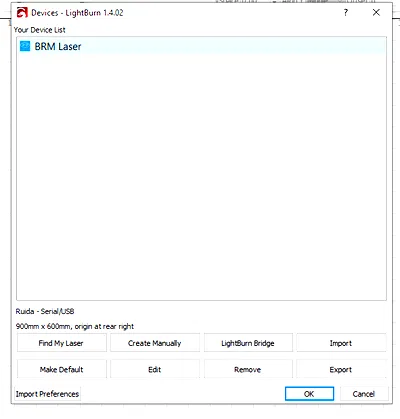This screenshot has width=400, height=419.
Task: Click the Import Preferences button
Action: coord(47,394)
